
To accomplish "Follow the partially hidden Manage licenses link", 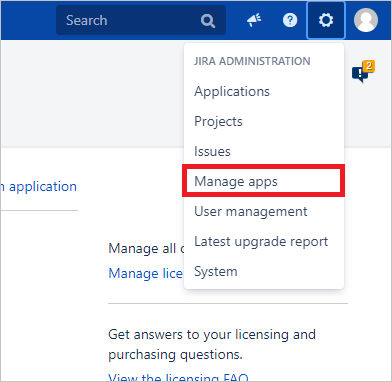I will pyautogui.click(x=146, y=274).
